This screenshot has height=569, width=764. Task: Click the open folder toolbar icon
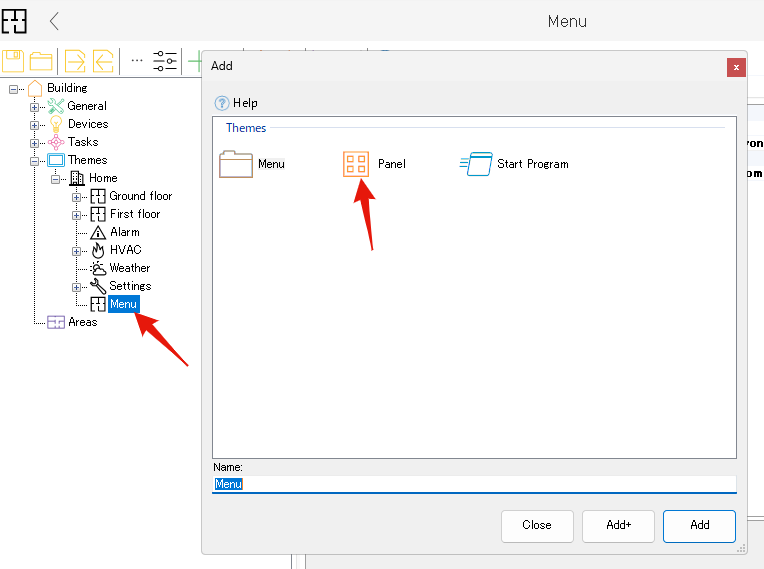tap(41, 61)
